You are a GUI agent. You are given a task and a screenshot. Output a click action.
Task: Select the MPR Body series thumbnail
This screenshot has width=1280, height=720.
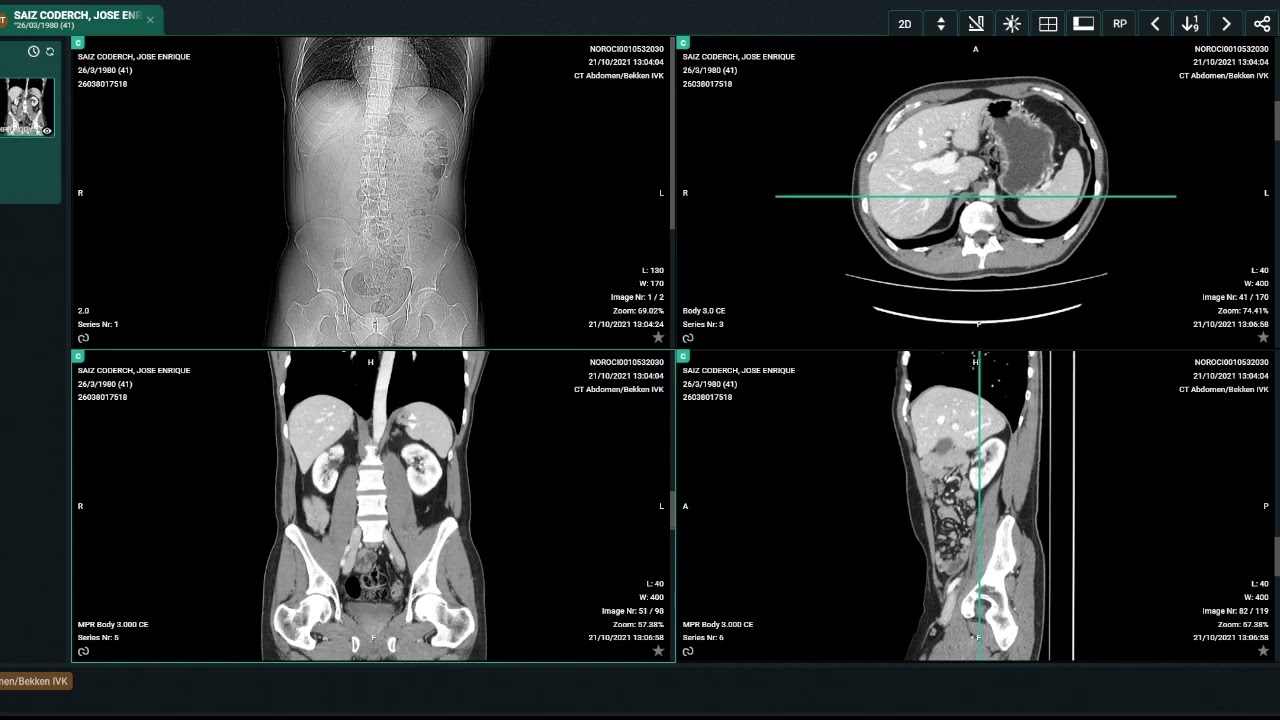point(27,107)
